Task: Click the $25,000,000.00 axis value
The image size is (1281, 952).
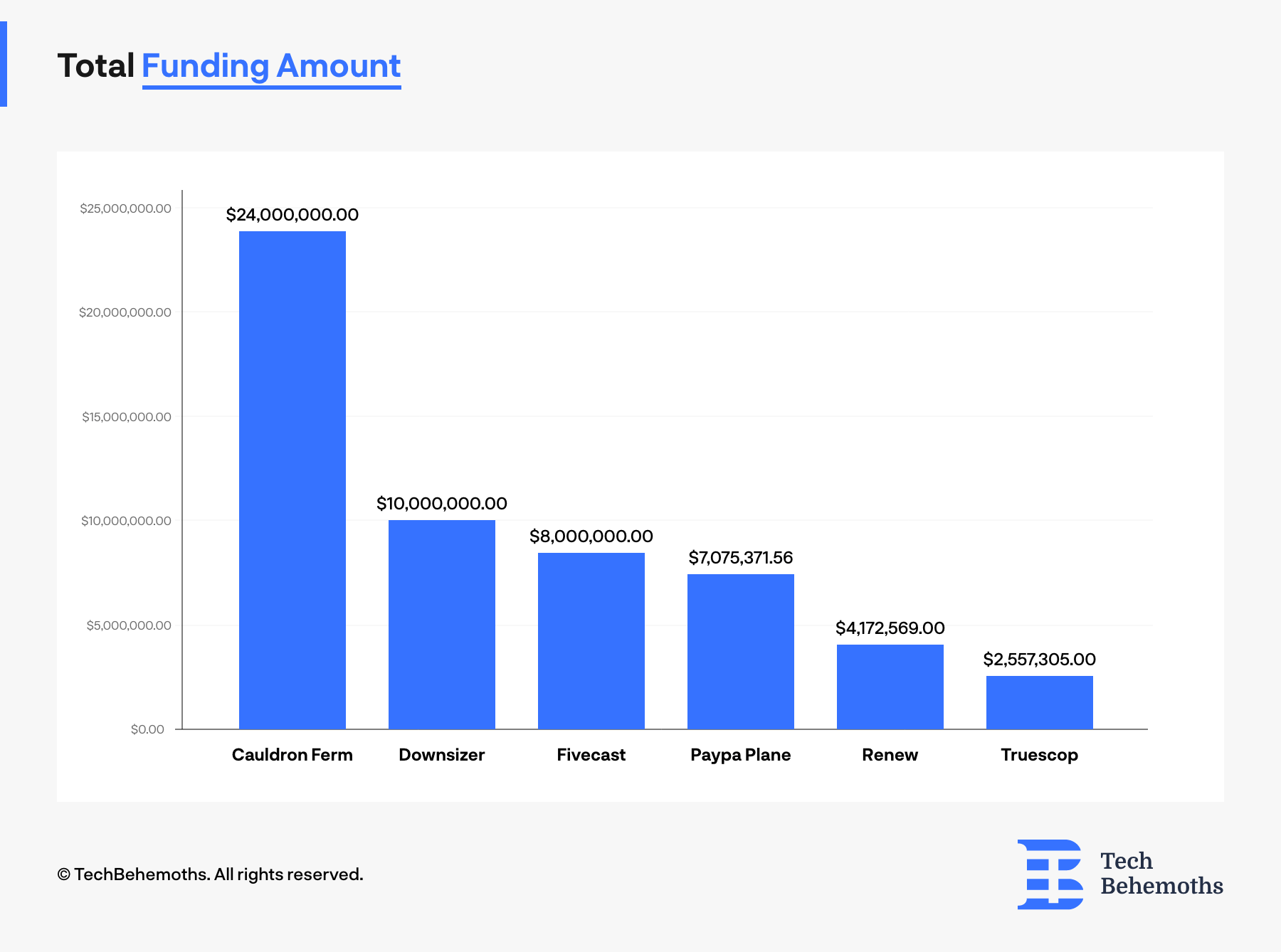Action: [125, 208]
